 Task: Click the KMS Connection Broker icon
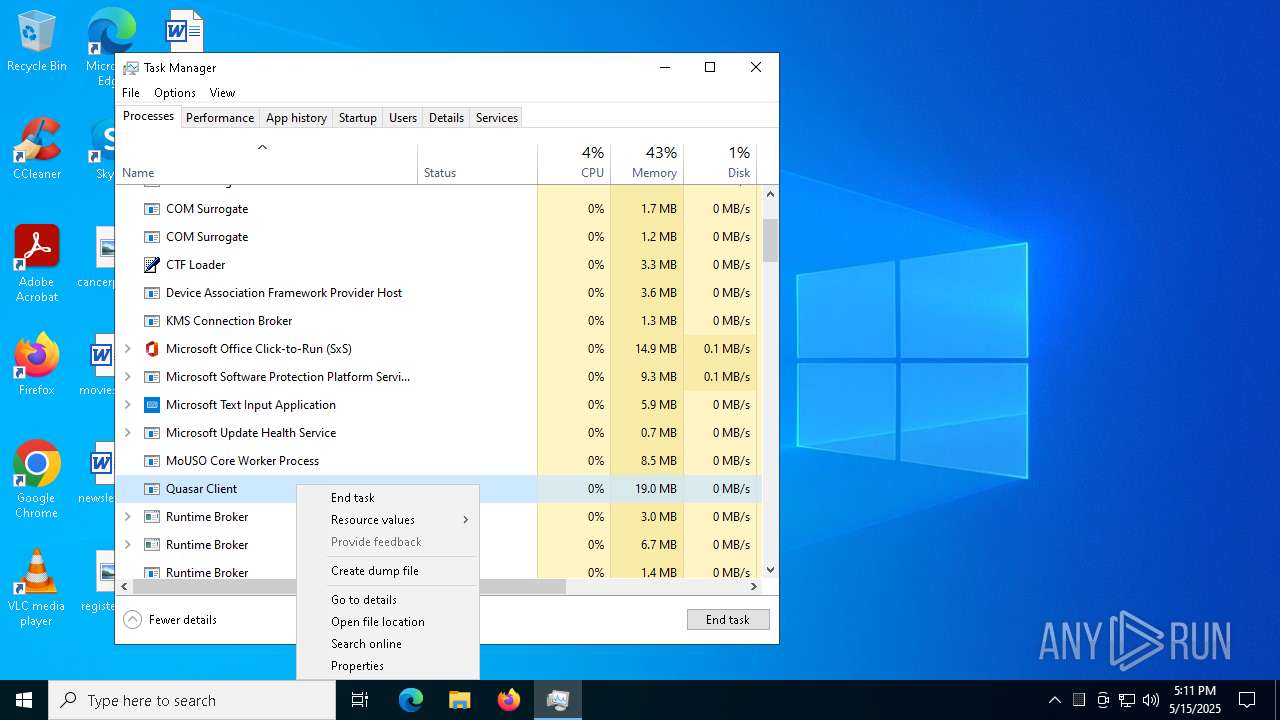pos(152,321)
